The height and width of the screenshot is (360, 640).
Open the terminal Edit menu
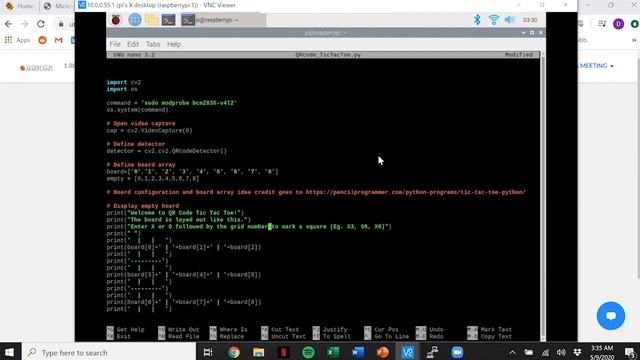[x=133, y=44]
